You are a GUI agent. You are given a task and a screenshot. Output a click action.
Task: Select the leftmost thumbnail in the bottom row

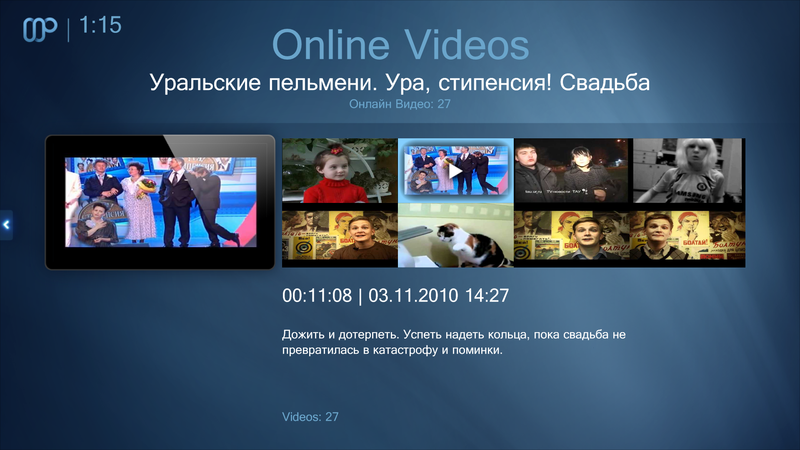click(x=339, y=238)
